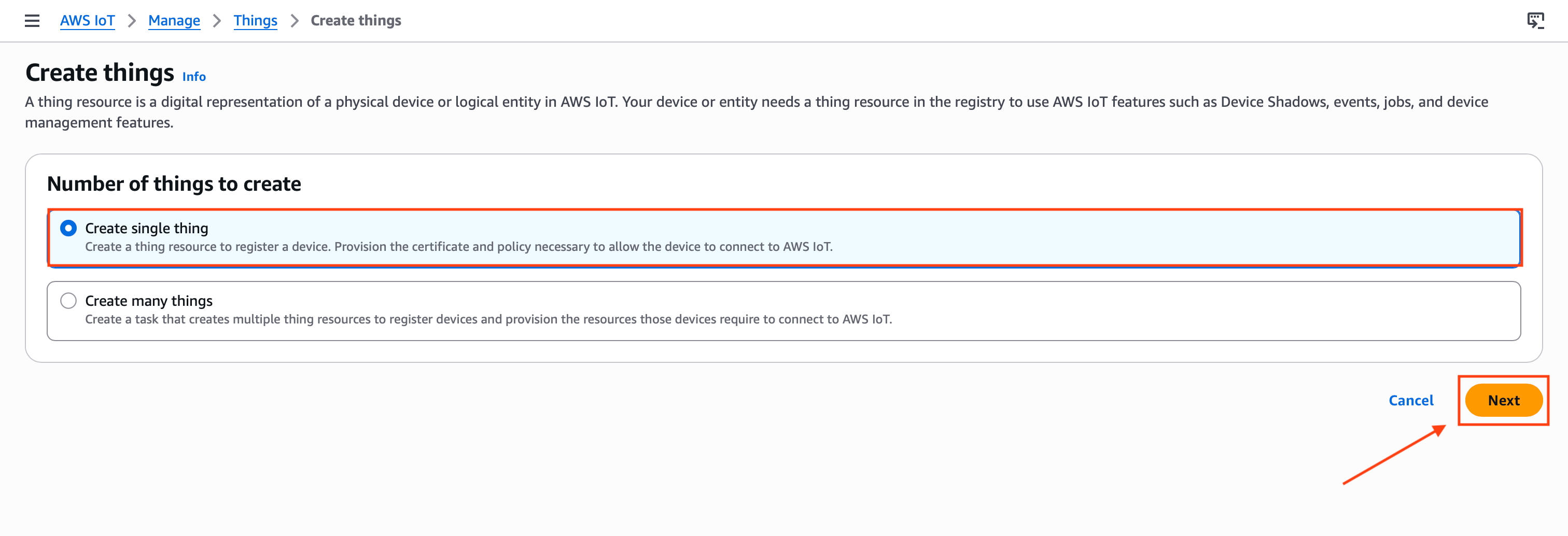This screenshot has height=536, width=1568.
Task: Enable the Create many things selection circle
Action: pos(68,300)
